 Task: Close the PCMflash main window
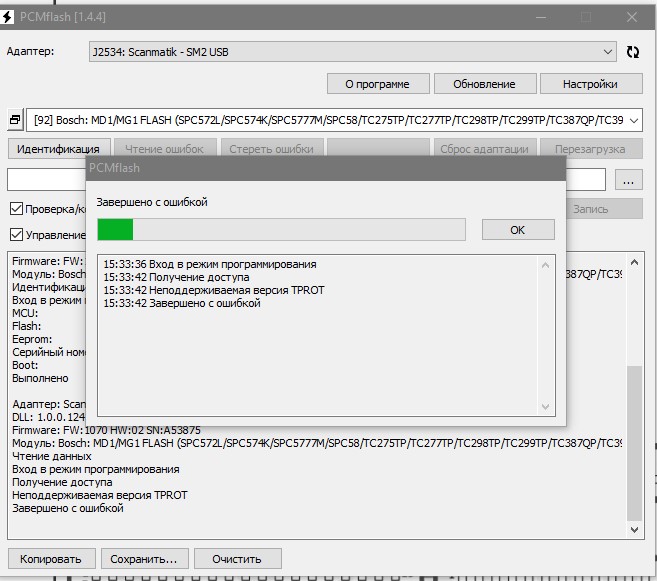pyautogui.click(x=632, y=17)
